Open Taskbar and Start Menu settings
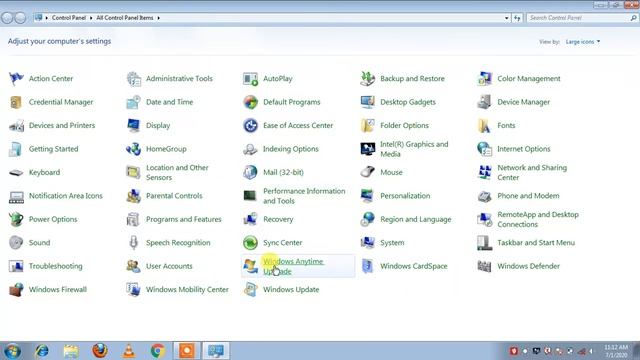This screenshot has width=640, height=360. click(536, 242)
